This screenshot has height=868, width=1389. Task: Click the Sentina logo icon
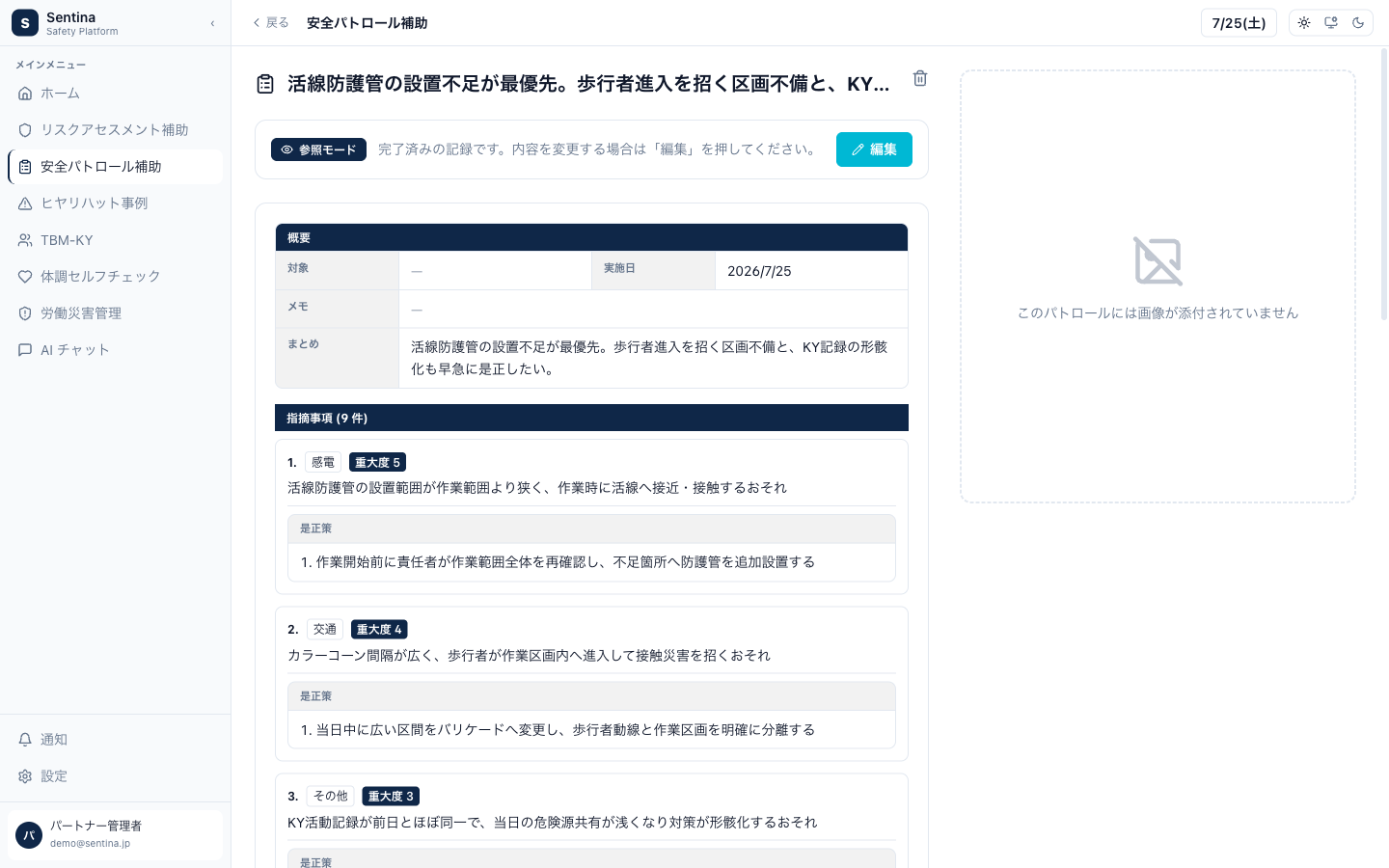point(25,23)
